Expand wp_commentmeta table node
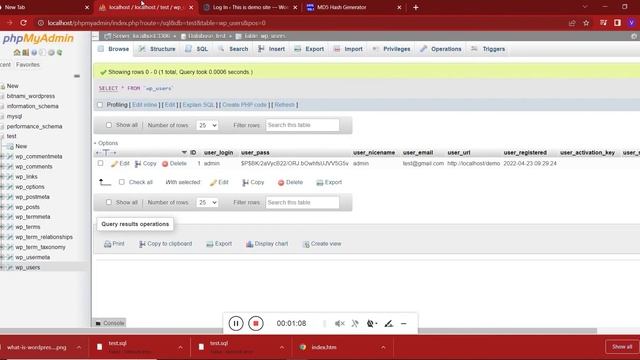This screenshot has height=360, width=640. point(2,156)
